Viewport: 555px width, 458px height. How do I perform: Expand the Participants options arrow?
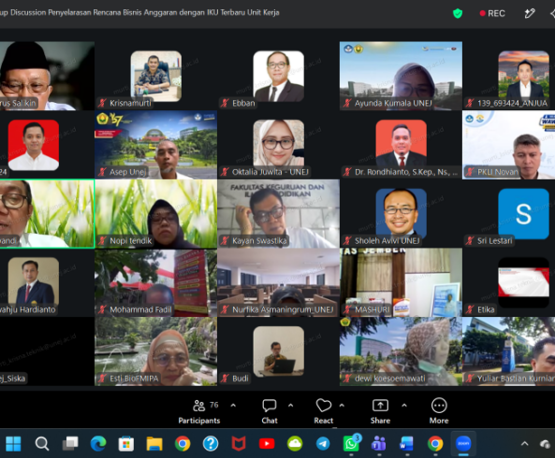pyautogui.click(x=233, y=406)
